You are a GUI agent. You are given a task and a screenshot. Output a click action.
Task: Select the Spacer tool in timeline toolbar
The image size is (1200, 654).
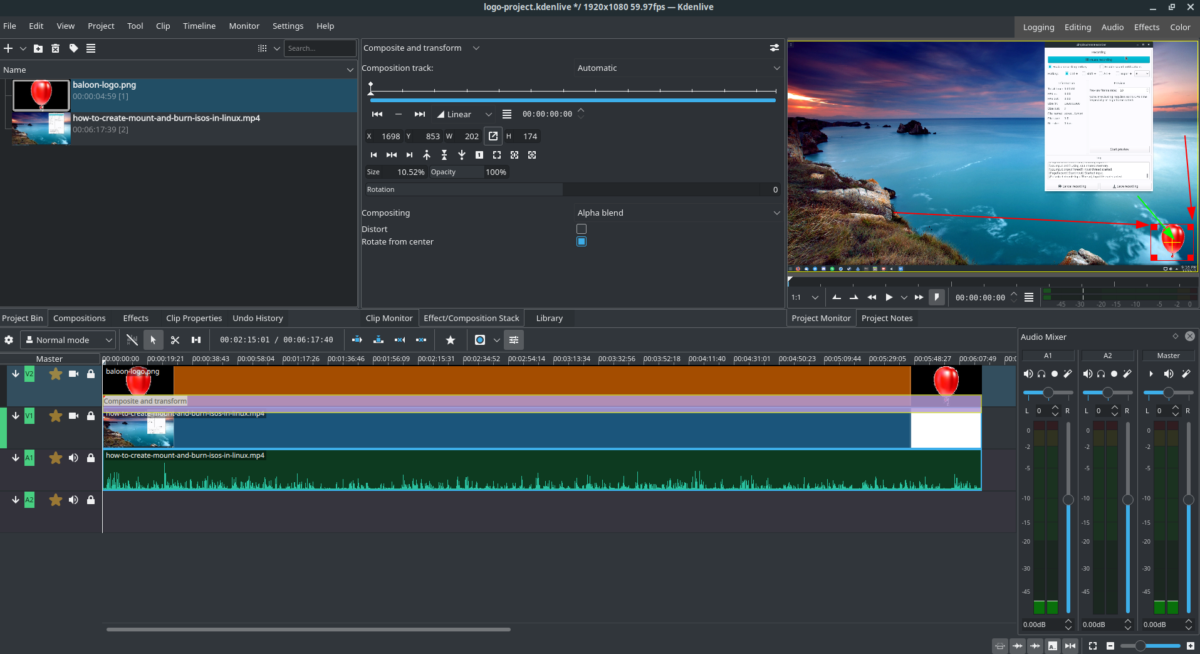[196, 340]
